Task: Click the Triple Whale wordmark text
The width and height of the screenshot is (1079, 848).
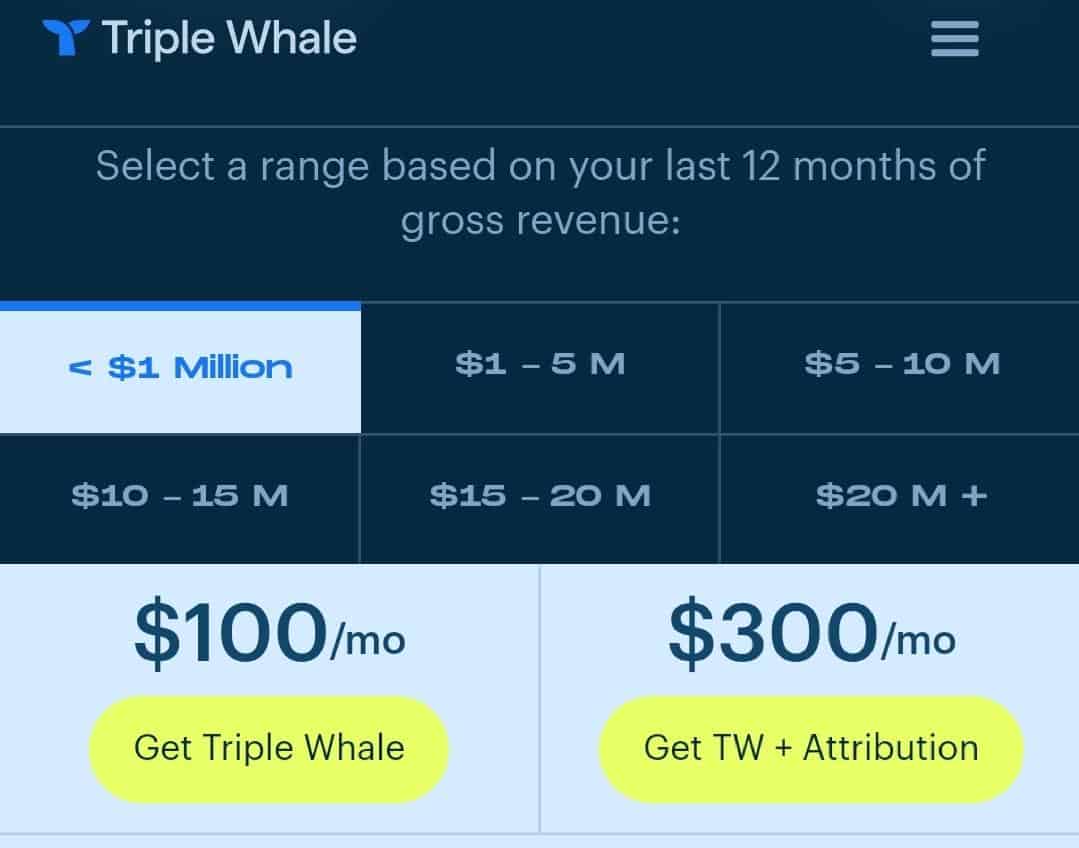Action: pos(229,39)
